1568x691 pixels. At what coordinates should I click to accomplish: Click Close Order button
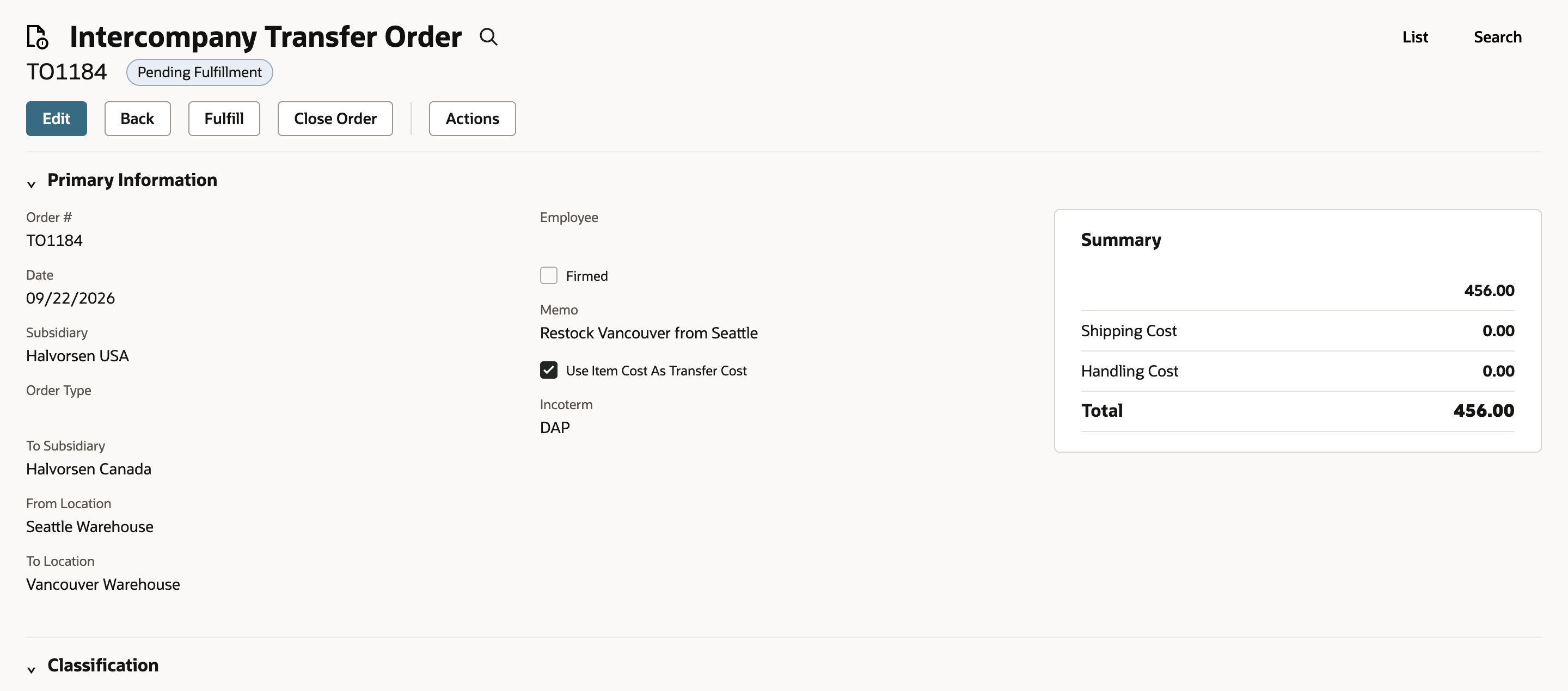pos(335,118)
